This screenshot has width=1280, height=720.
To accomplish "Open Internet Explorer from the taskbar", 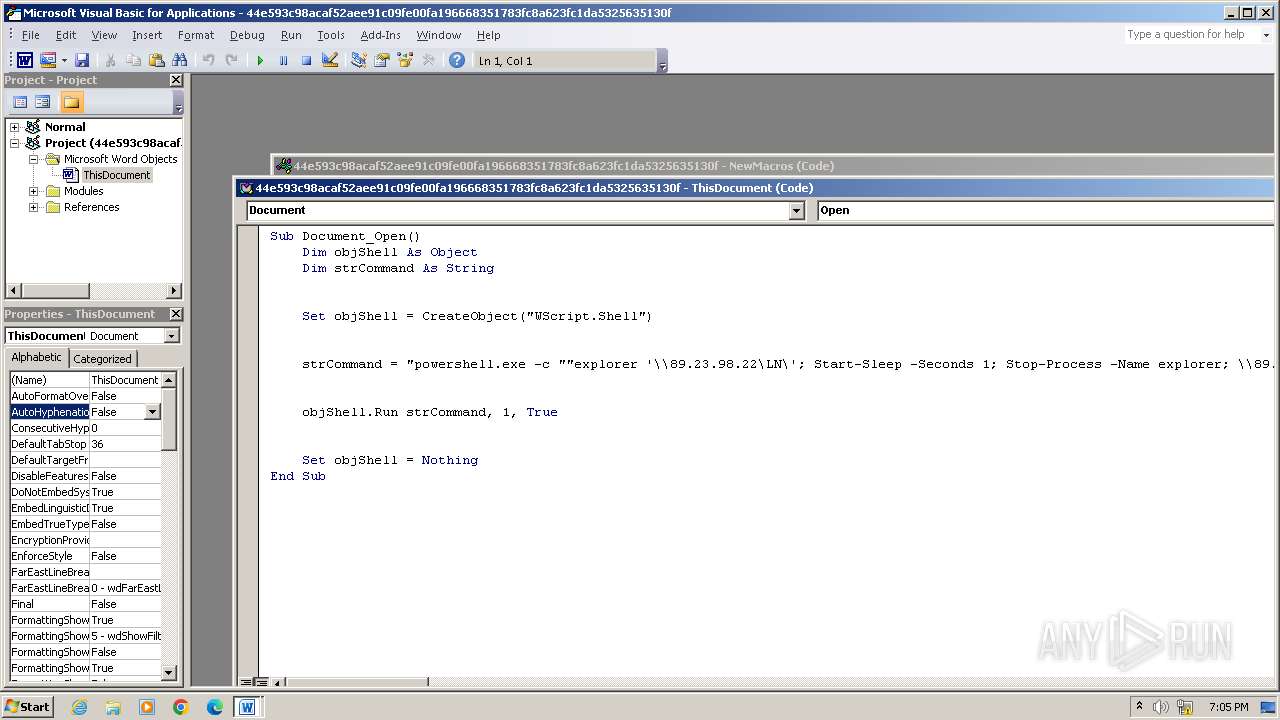I will (79, 707).
